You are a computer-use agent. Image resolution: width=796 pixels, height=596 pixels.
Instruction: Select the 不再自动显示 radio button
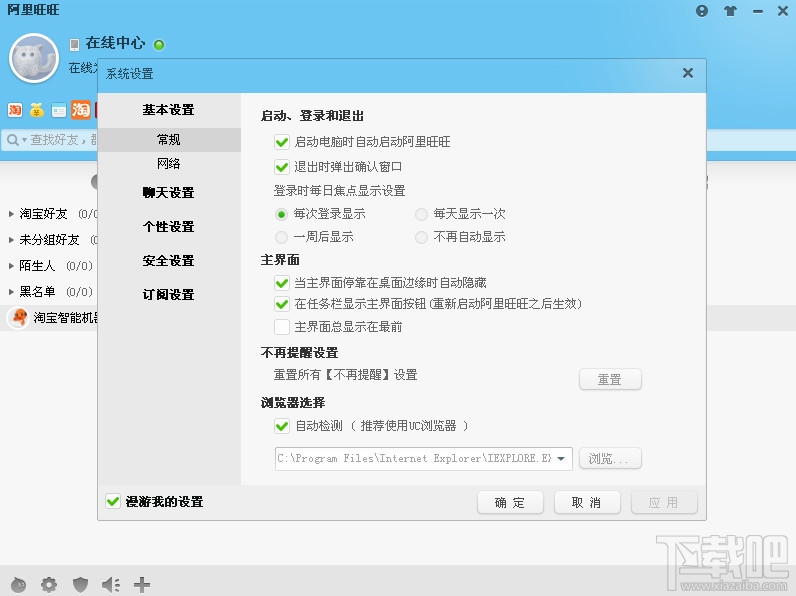[421, 237]
